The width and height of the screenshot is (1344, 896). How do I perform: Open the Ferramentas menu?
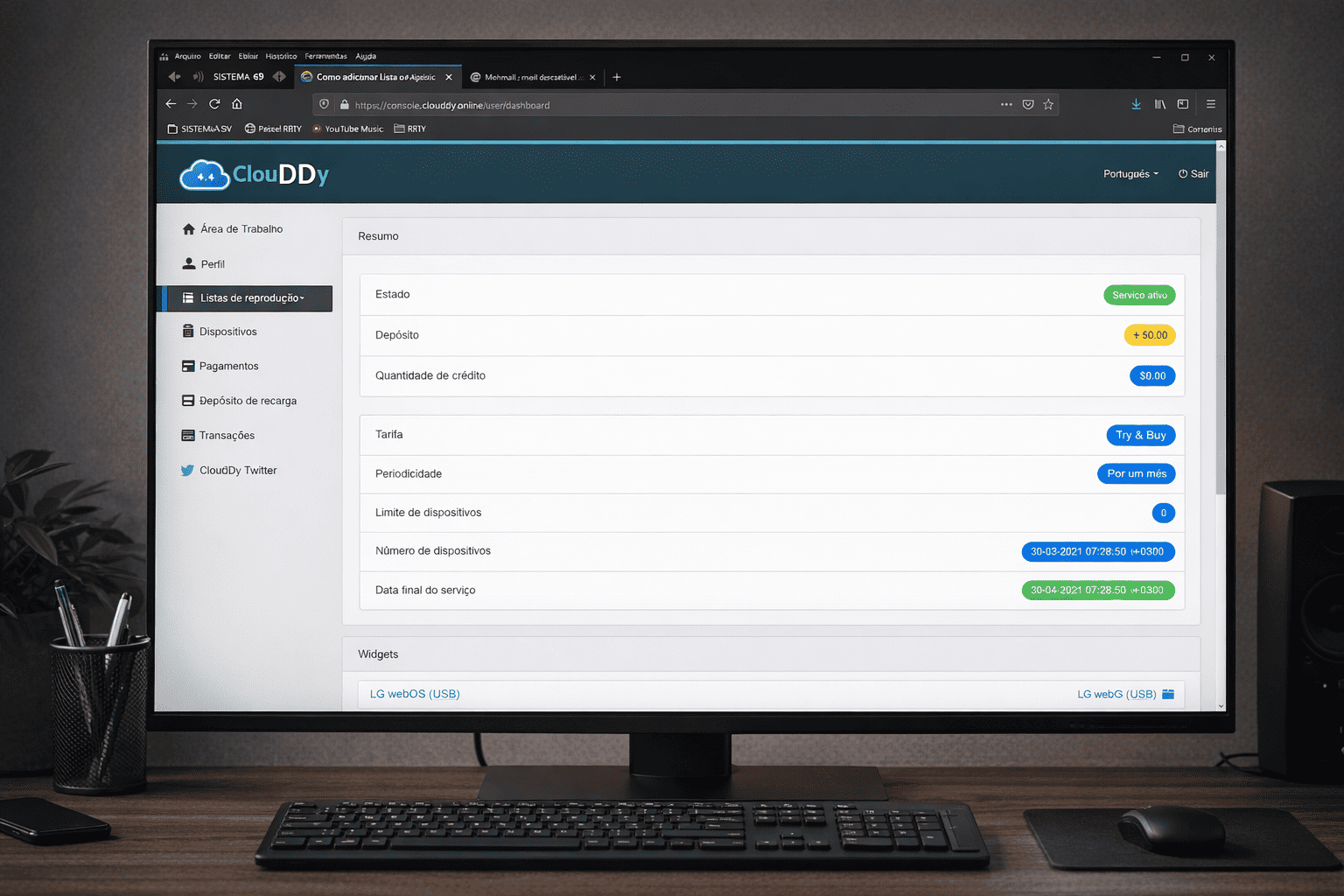(325, 56)
